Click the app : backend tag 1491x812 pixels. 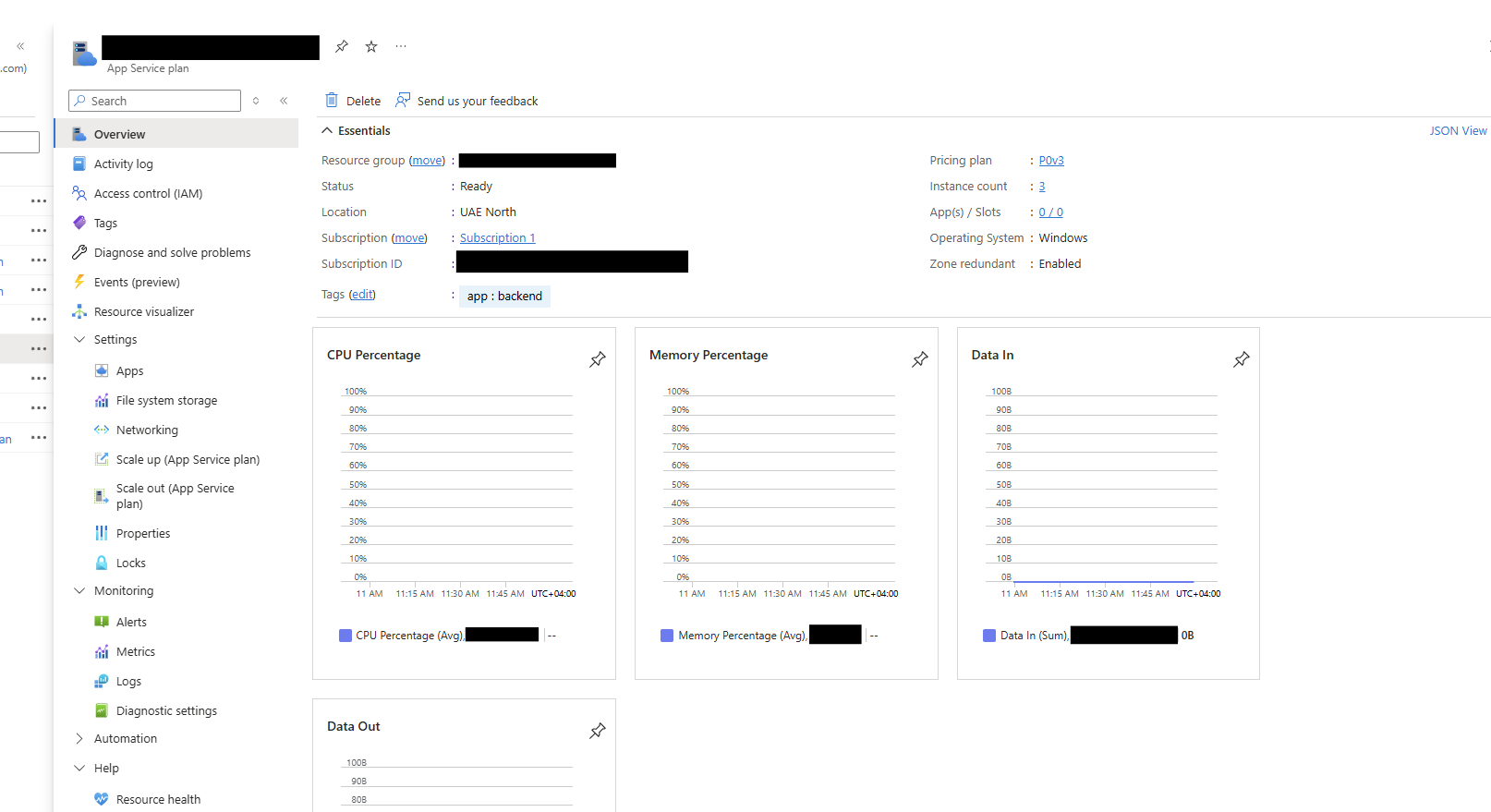pos(504,296)
